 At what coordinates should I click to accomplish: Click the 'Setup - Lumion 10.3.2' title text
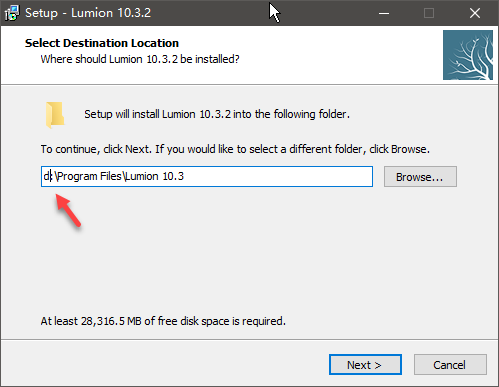click(88, 13)
